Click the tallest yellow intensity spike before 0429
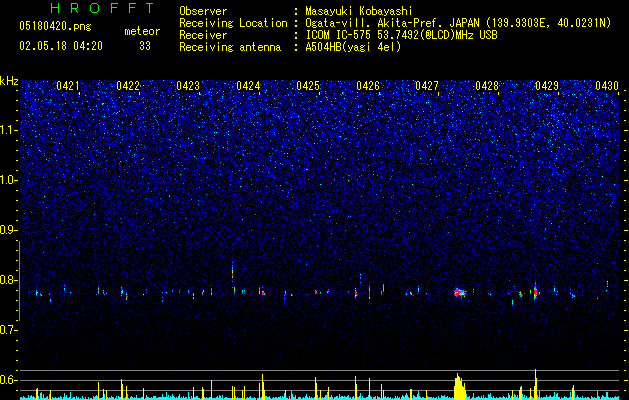This screenshot has height=400, width=629. point(536,384)
